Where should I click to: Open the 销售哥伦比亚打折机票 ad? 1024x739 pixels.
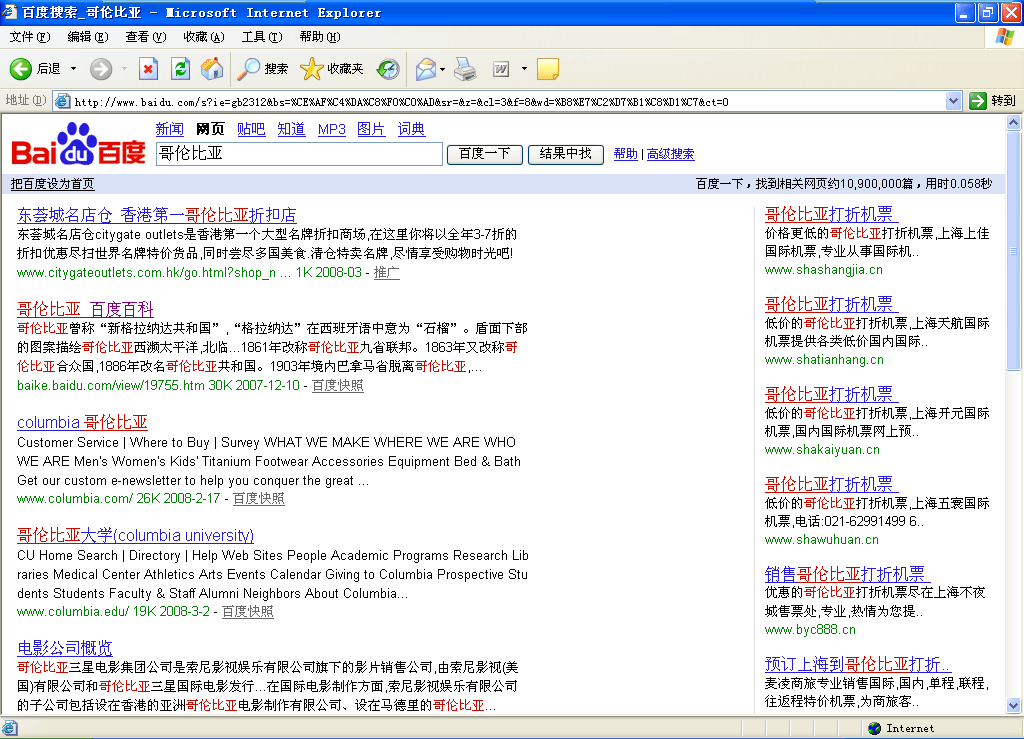tap(847, 574)
